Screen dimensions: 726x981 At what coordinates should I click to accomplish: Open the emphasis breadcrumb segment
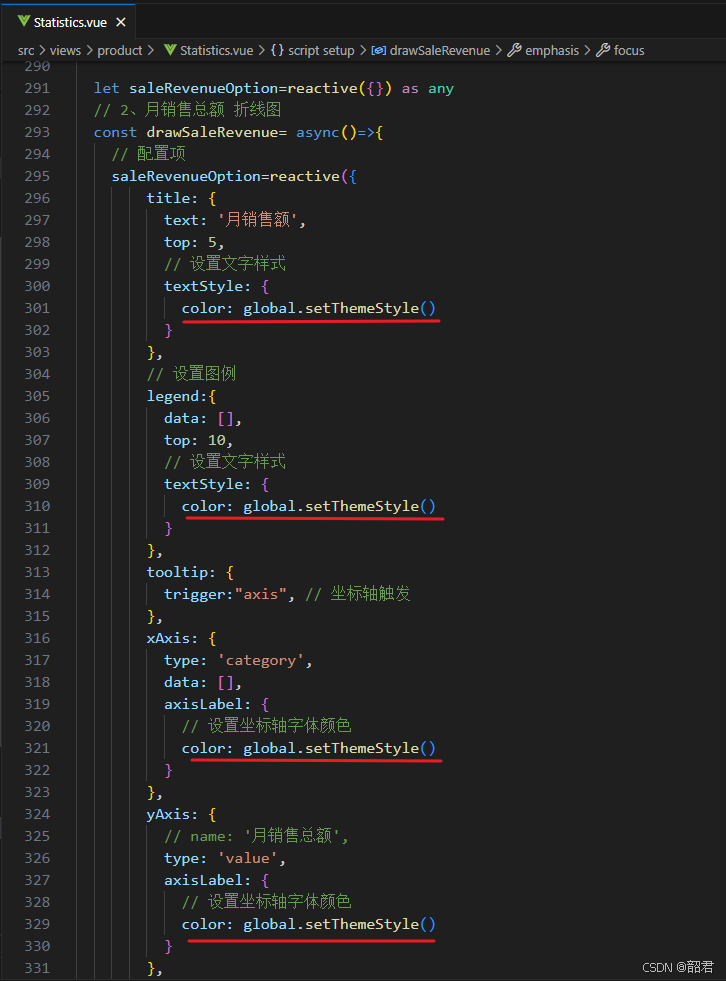(552, 51)
